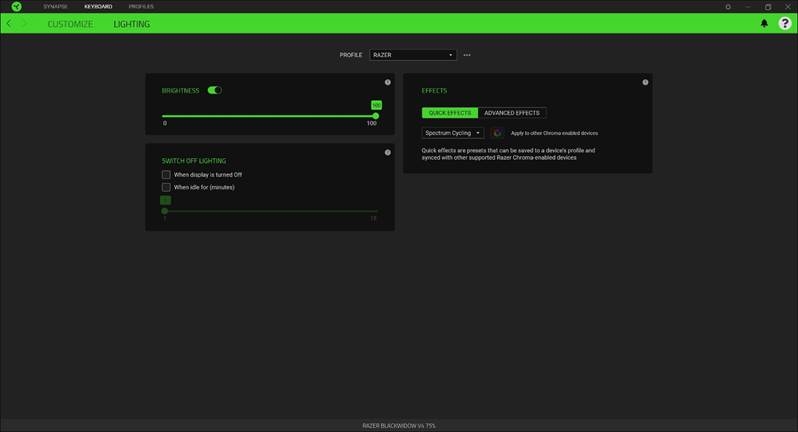798x432 pixels.
Task: Expand the Profile dropdown showing RAZER
Action: pos(413,55)
